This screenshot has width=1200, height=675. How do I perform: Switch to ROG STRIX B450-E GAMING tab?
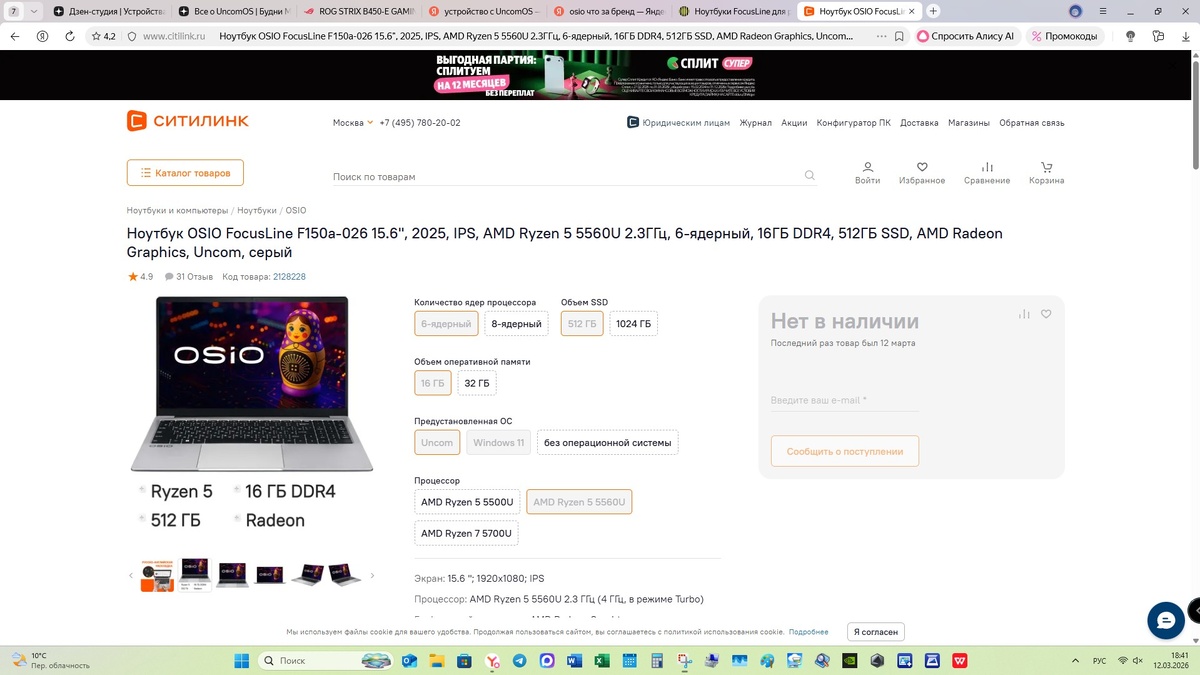(x=359, y=11)
